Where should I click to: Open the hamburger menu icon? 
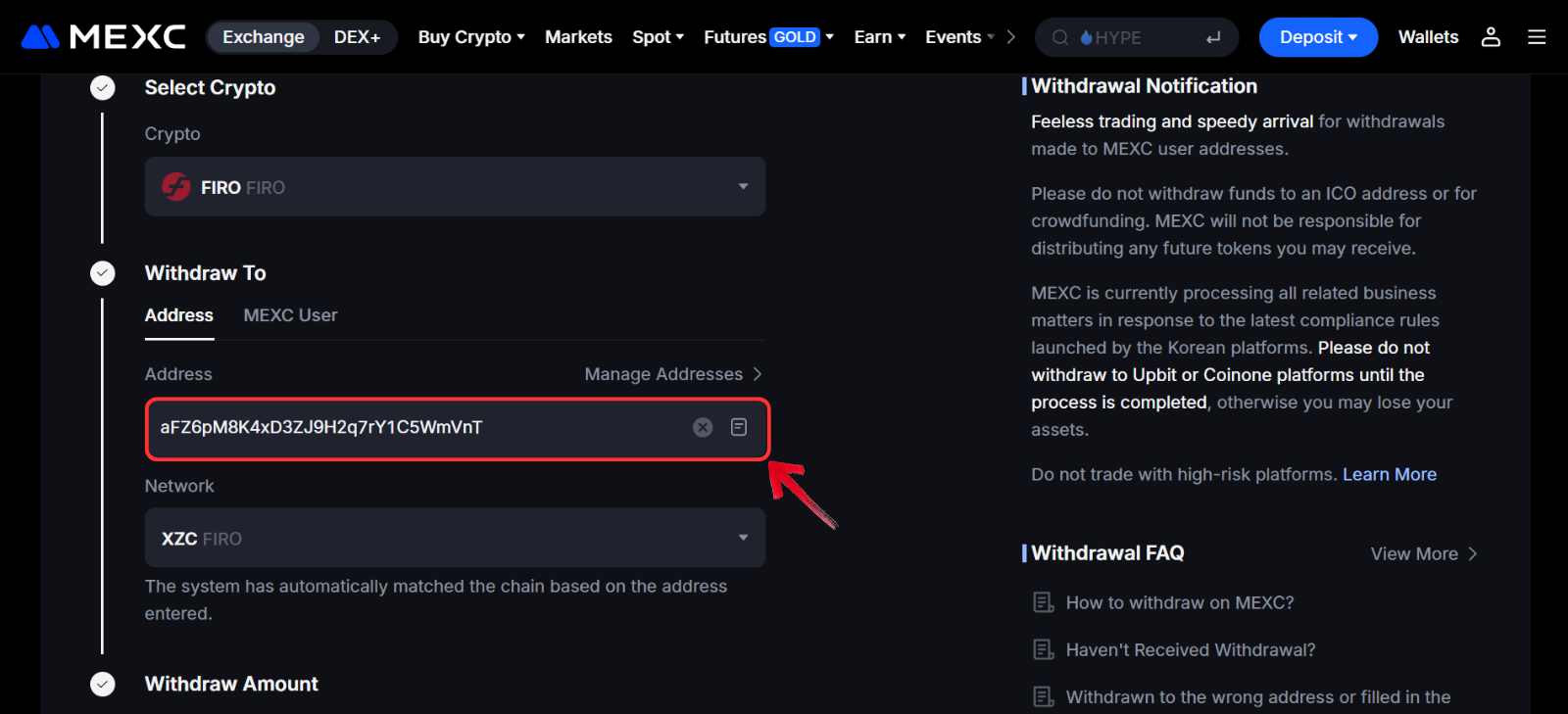(x=1537, y=37)
